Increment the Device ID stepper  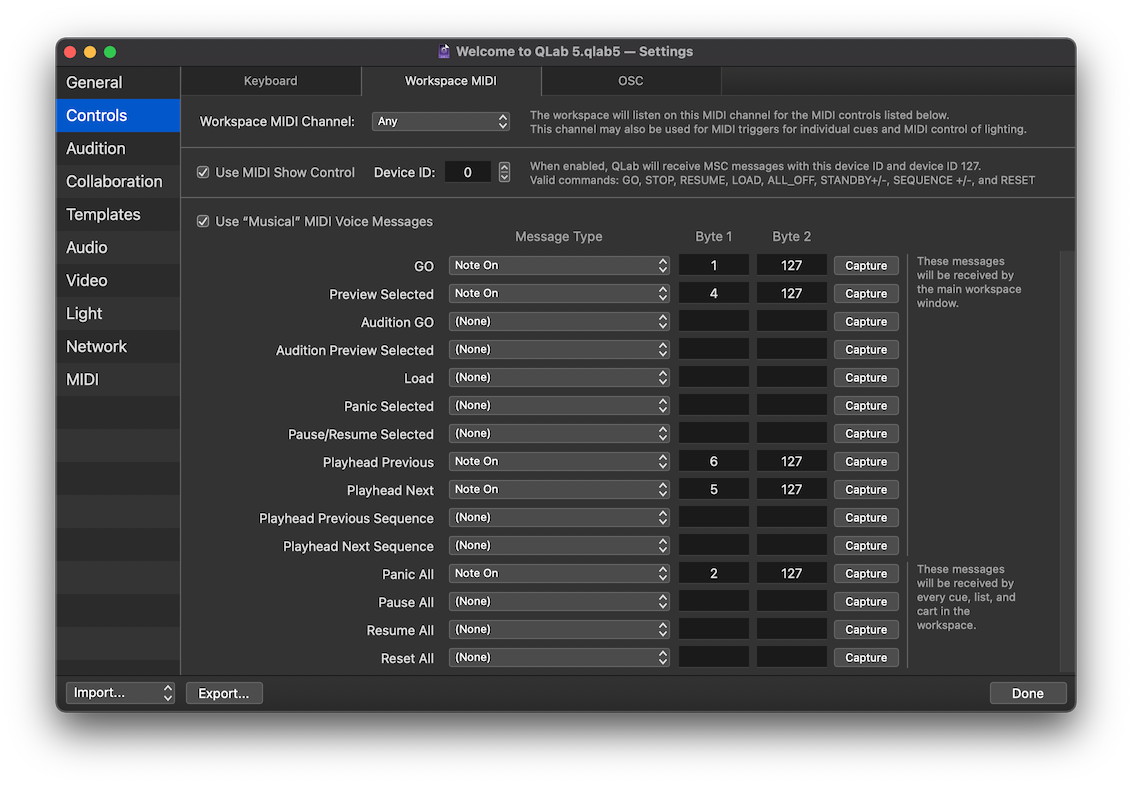[x=504, y=167]
